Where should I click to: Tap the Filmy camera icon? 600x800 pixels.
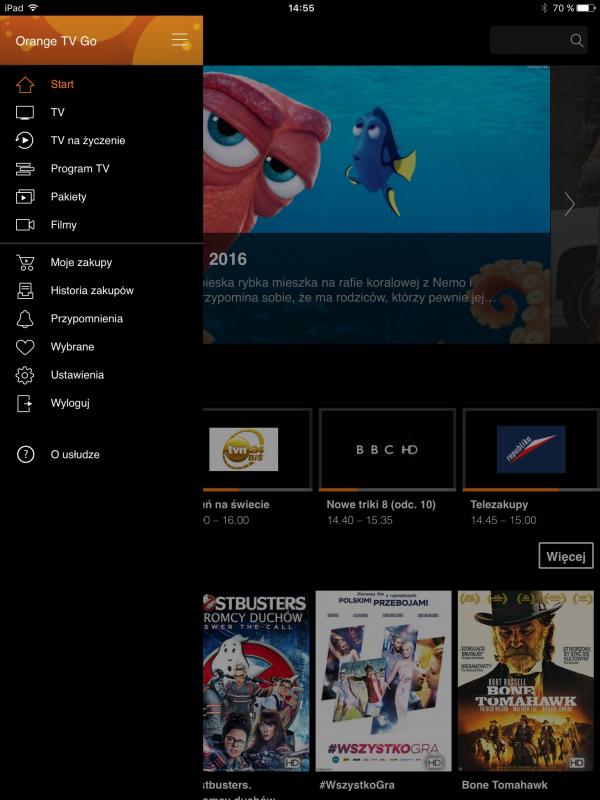pyautogui.click(x=25, y=224)
